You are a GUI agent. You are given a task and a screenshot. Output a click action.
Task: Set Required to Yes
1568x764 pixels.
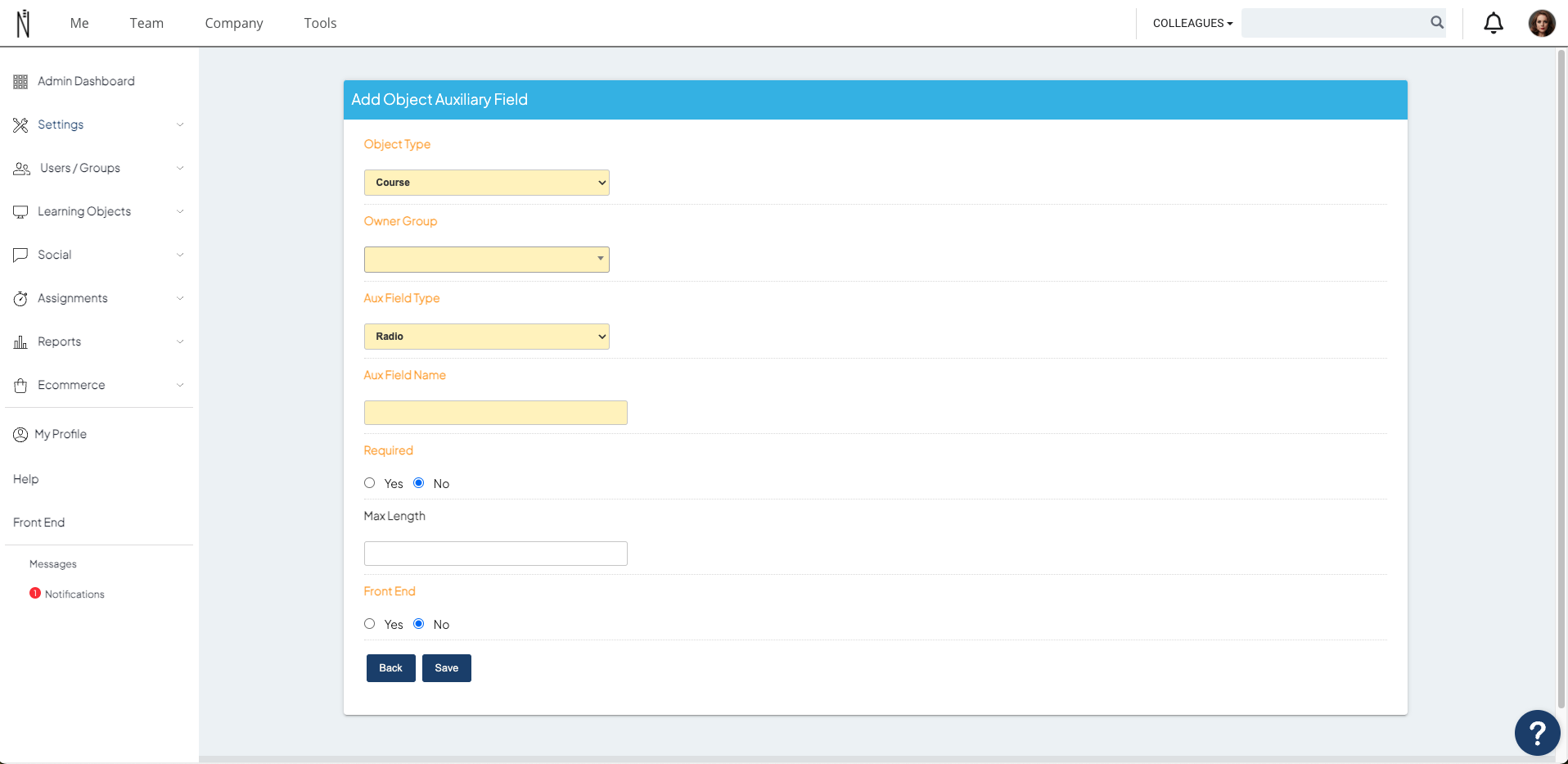pyautogui.click(x=370, y=483)
